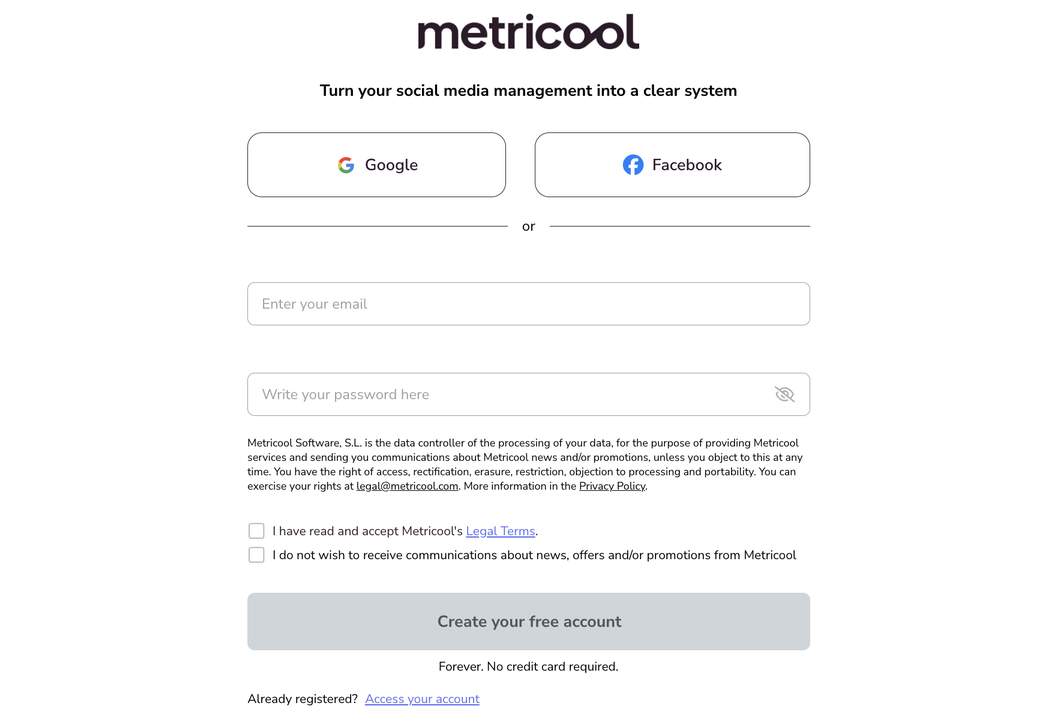Image resolution: width=1060 pixels, height=719 pixels.
Task: Sign up with the Google button
Action: [x=377, y=165]
